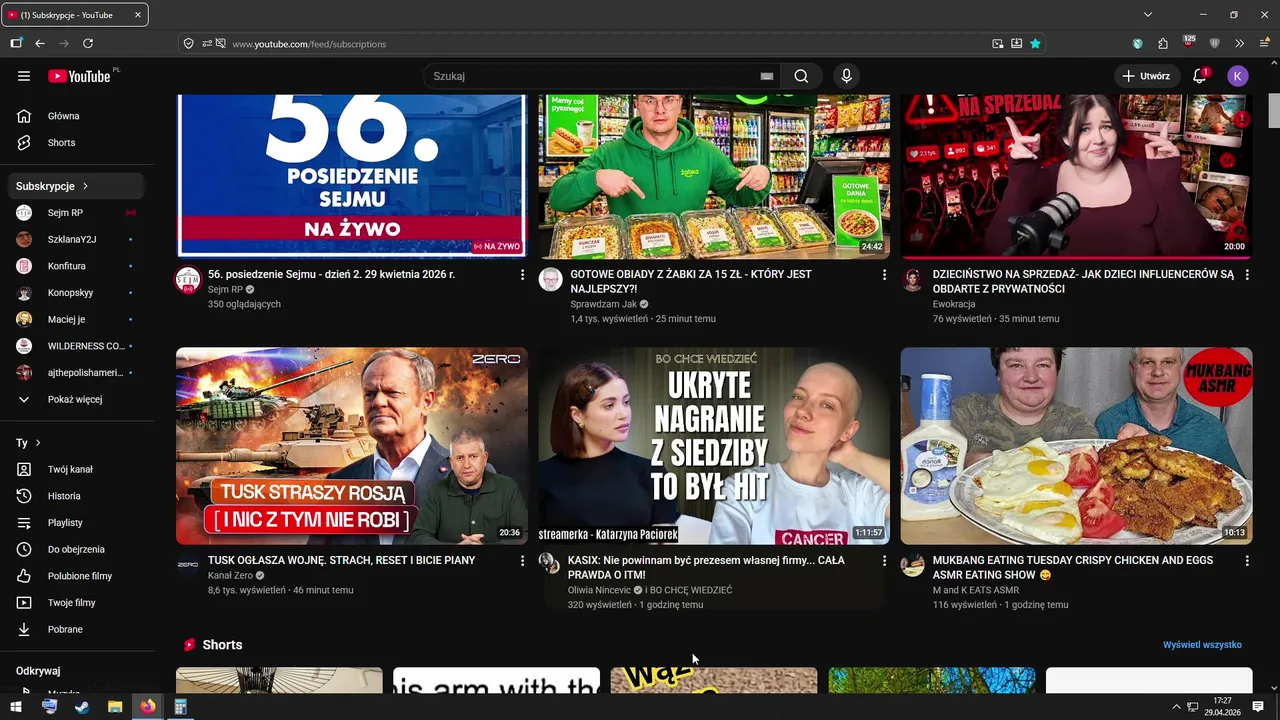This screenshot has height=720, width=1280.
Task: Expand Subskrypcje section chevron
Action: pyautogui.click(x=86, y=186)
